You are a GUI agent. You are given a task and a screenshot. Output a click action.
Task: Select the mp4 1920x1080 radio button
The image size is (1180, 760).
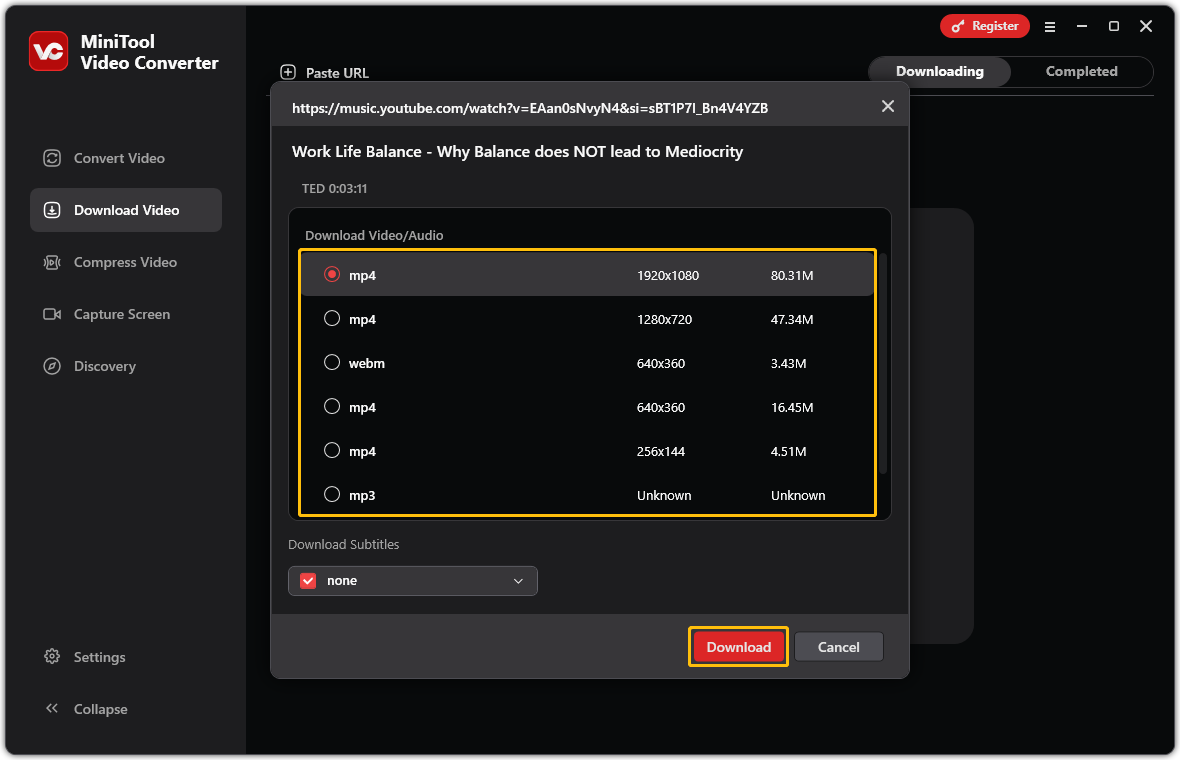click(x=332, y=274)
